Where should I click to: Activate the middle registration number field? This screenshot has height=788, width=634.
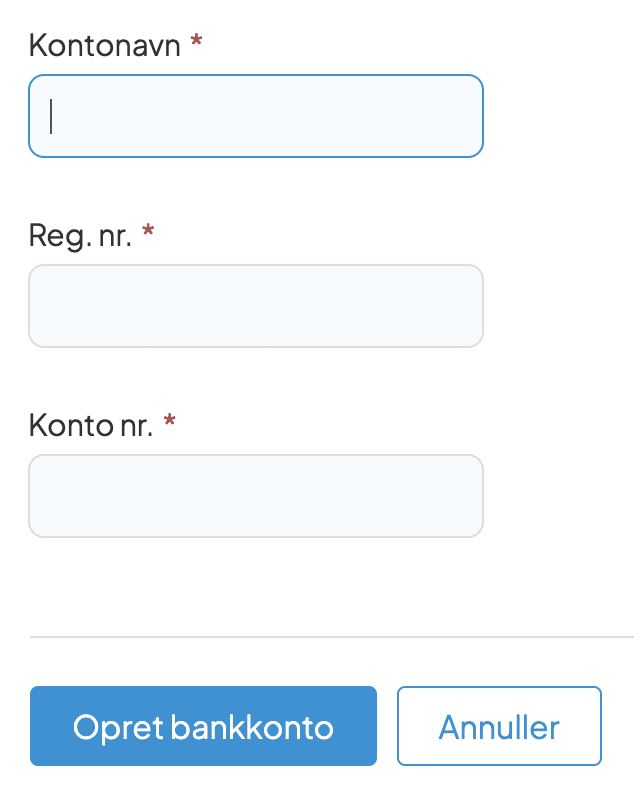(x=256, y=306)
